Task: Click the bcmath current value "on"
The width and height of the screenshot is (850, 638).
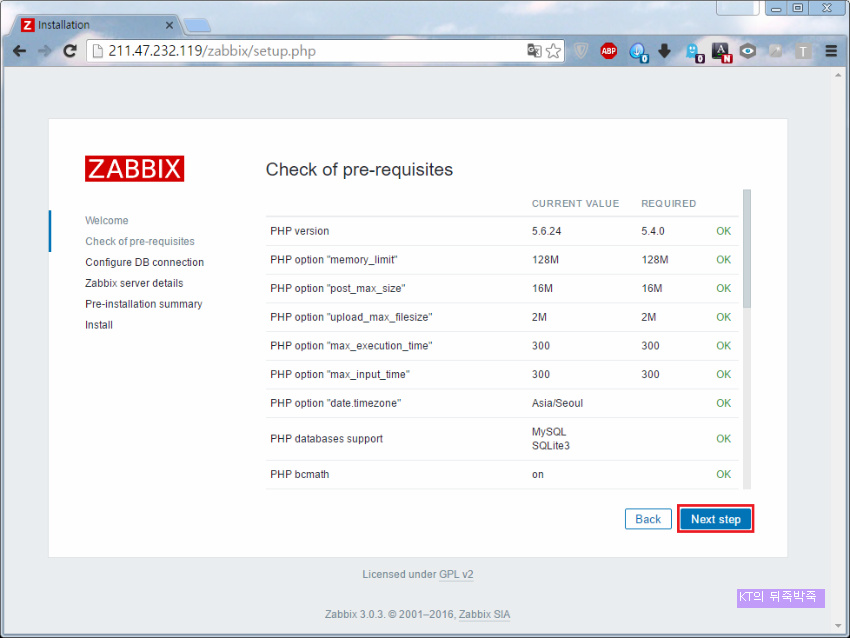Action: (x=538, y=475)
